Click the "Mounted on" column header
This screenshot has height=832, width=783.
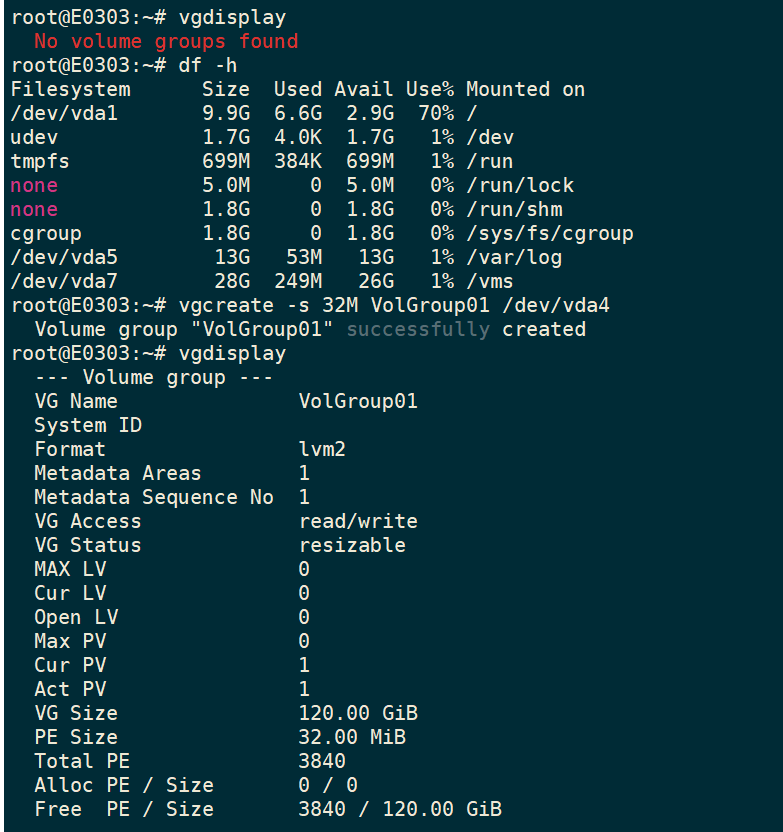[x=525, y=89]
